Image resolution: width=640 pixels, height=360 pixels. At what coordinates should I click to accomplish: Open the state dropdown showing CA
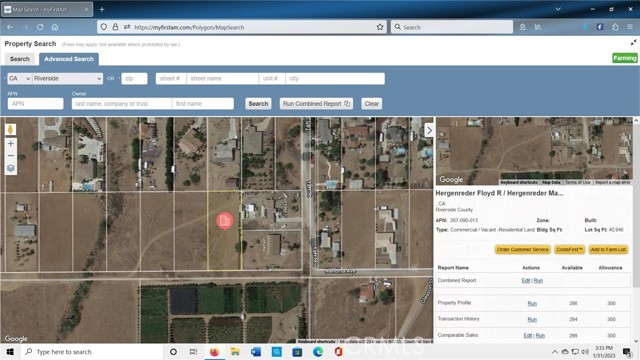[19, 78]
